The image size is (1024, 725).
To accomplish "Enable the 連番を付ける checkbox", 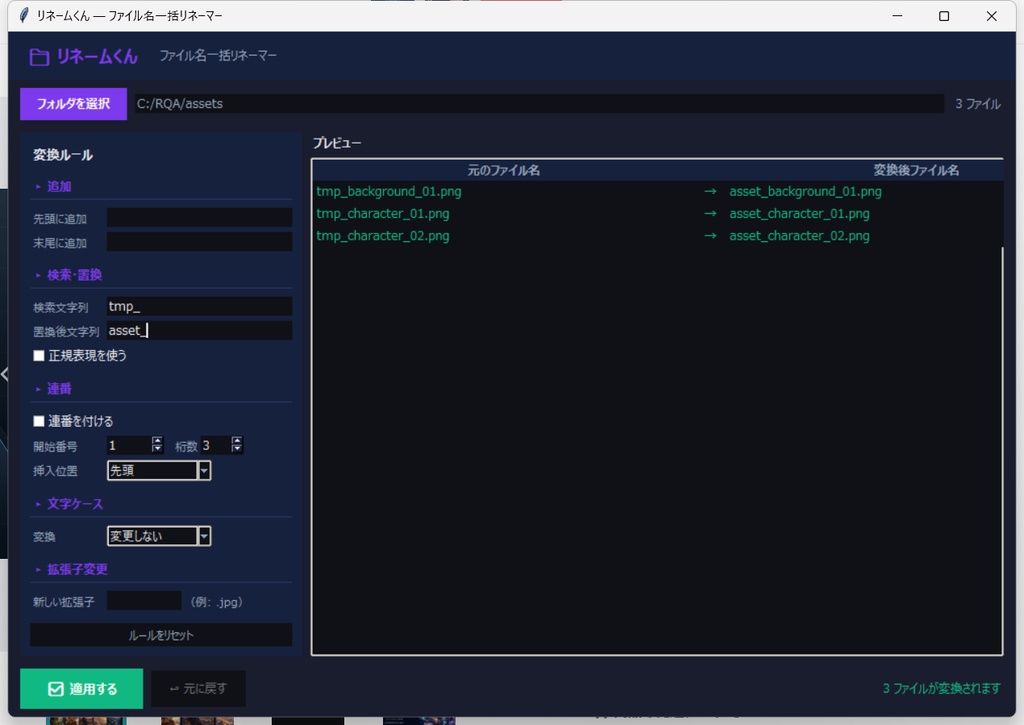I will (x=39, y=421).
